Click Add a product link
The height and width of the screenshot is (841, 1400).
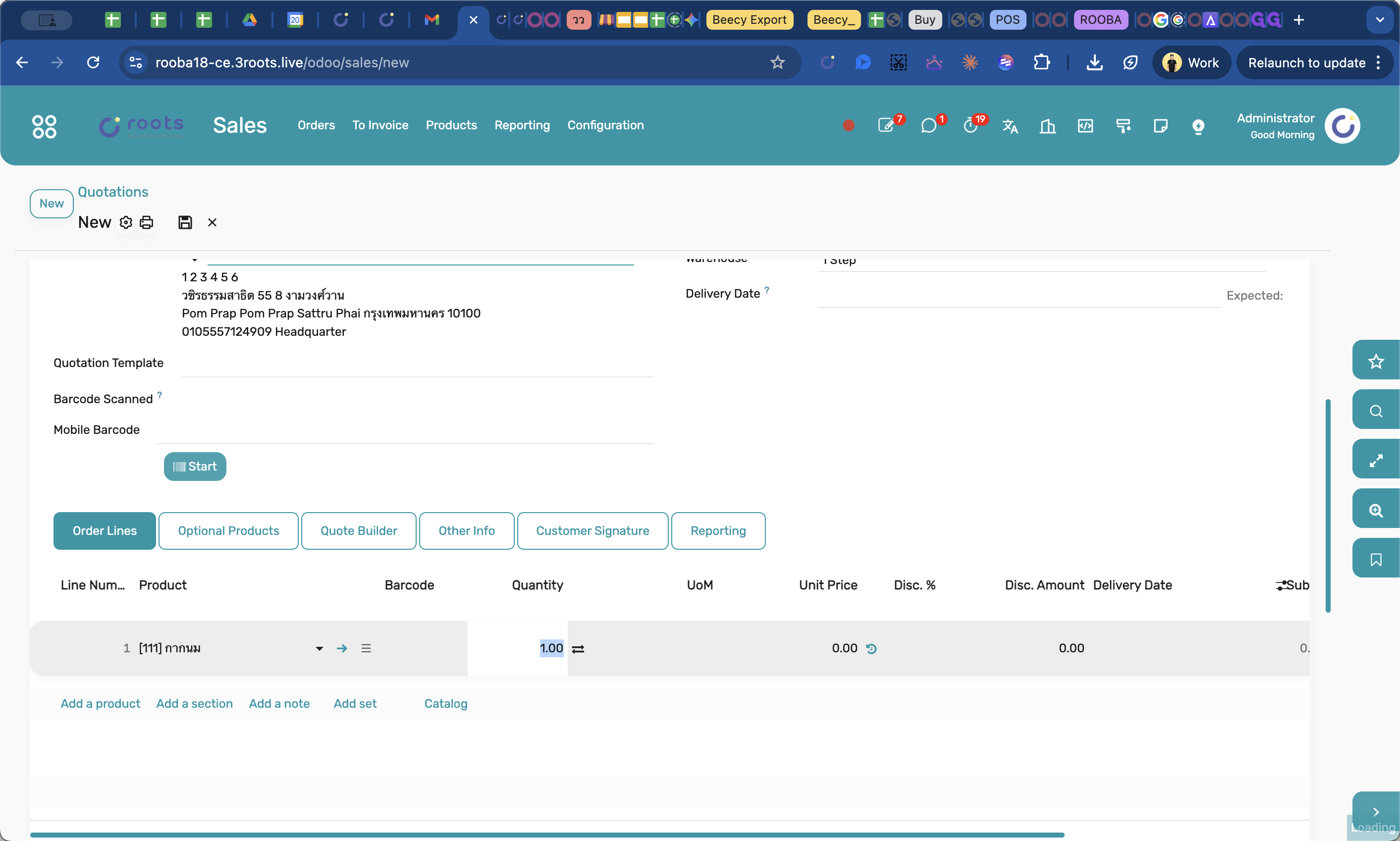pos(101,704)
